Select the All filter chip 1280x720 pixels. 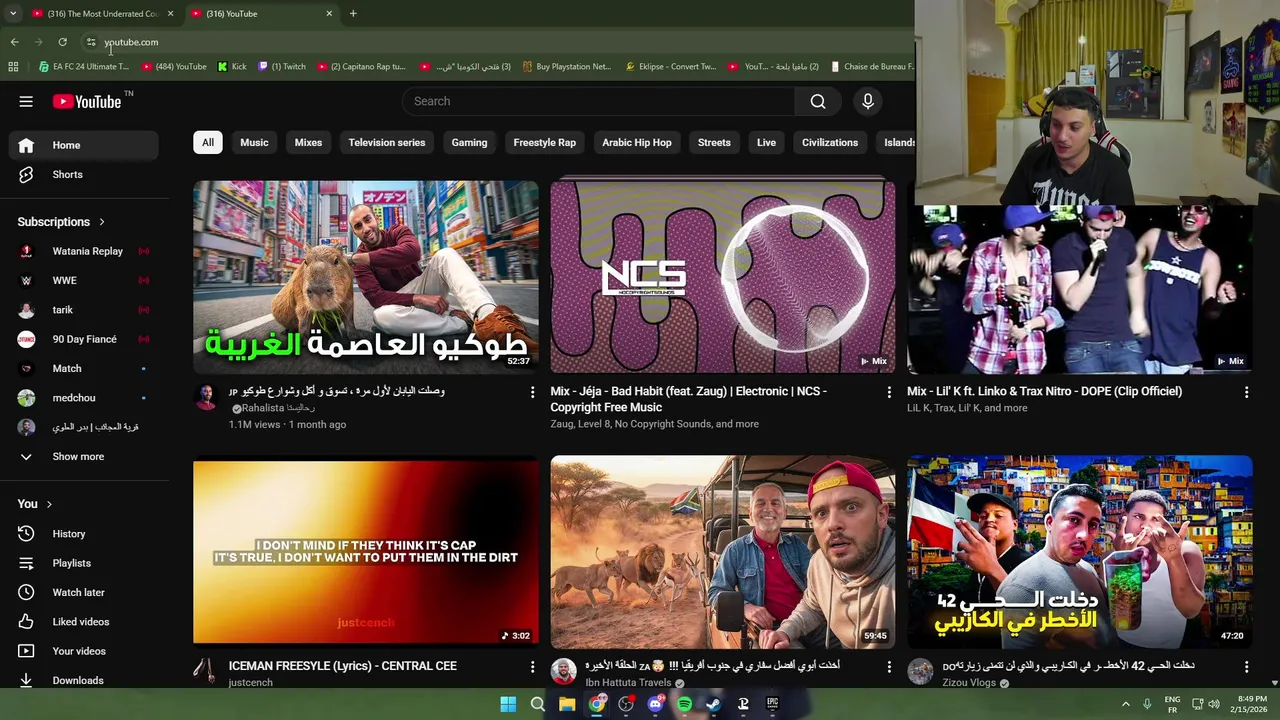point(208,142)
